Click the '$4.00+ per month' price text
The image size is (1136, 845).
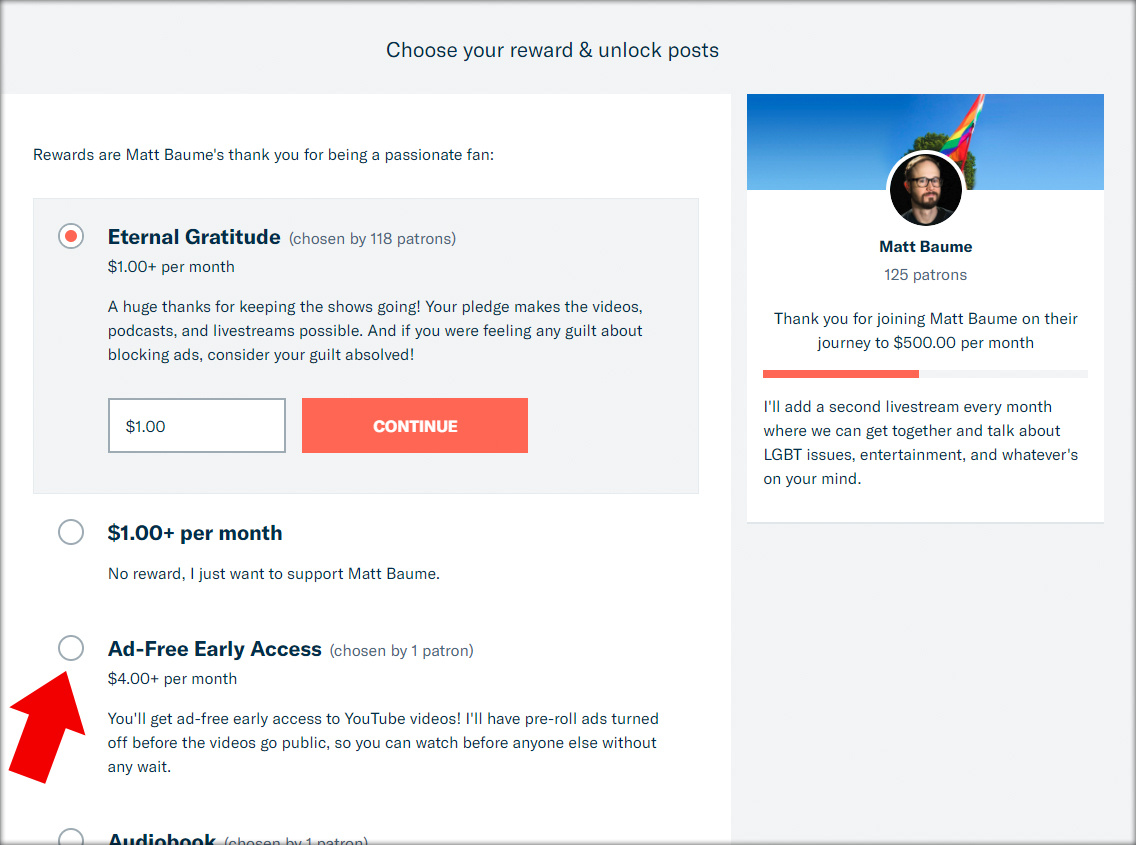tap(172, 678)
